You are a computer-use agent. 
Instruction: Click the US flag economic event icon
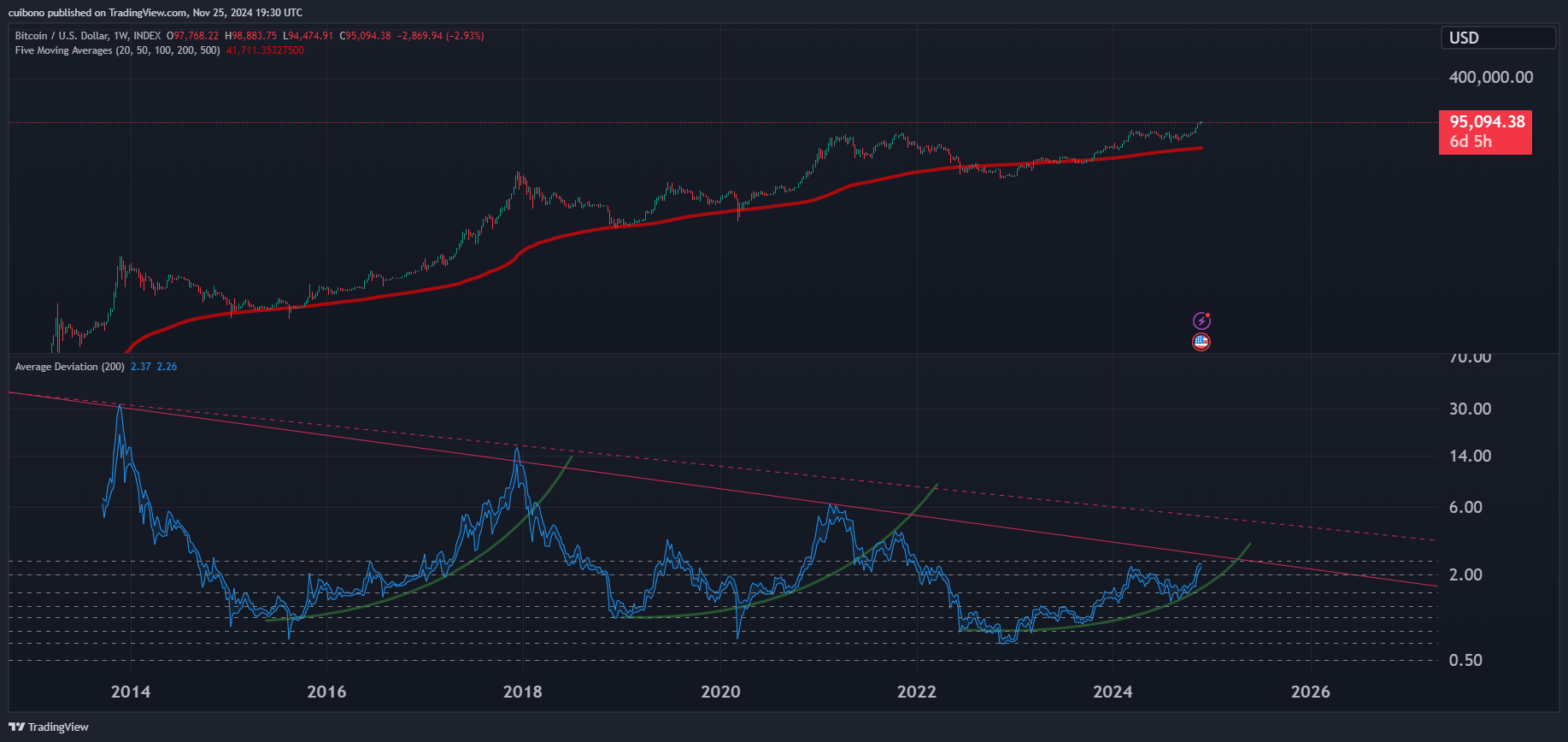[x=1201, y=342]
